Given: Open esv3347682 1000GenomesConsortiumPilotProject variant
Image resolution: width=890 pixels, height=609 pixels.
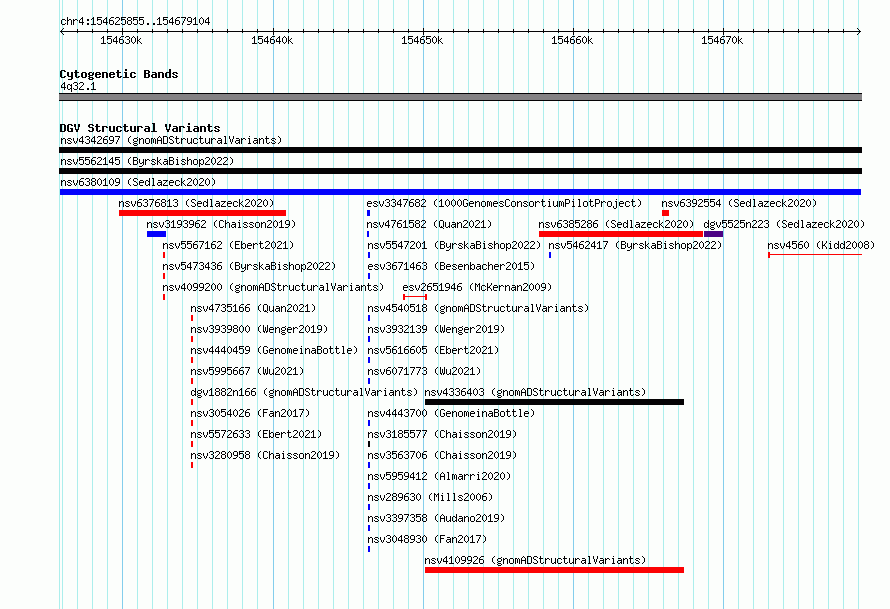Looking at the screenshot, I should pos(504,203).
